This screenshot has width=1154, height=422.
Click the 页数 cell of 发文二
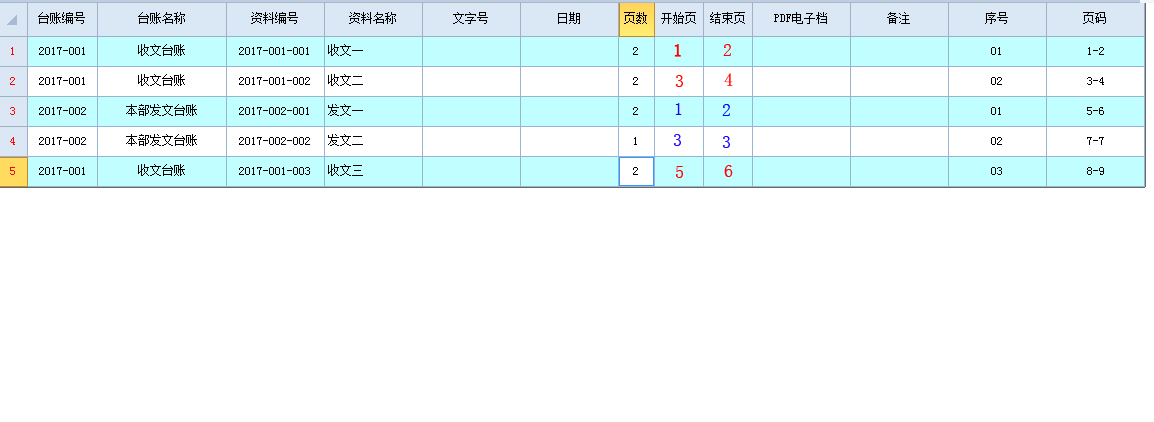(637, 141)
